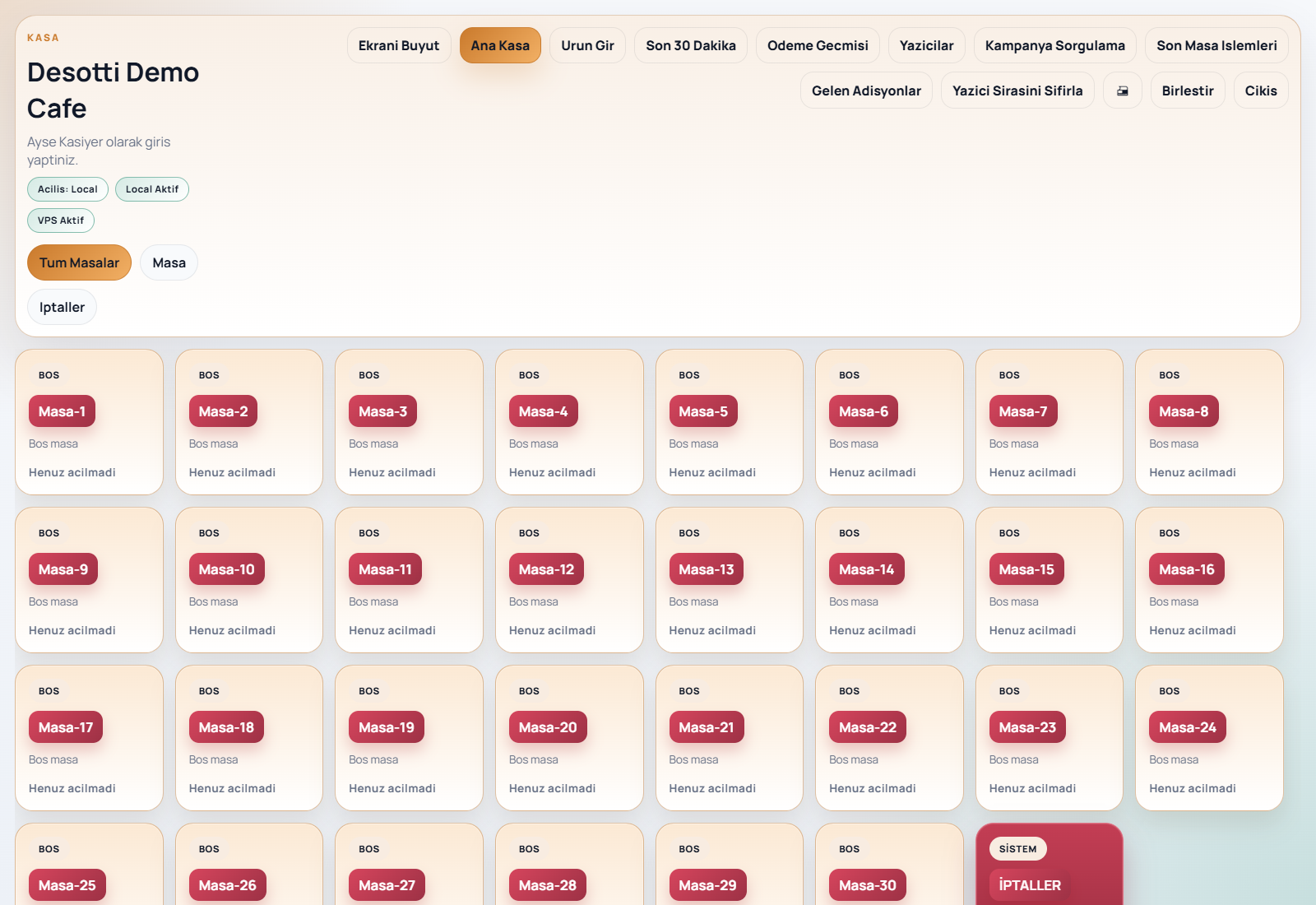Screen dimensions: 1316x905
Task: Open the Ekrani Buyut fullscreen option
Action: [x=399, y=45]
